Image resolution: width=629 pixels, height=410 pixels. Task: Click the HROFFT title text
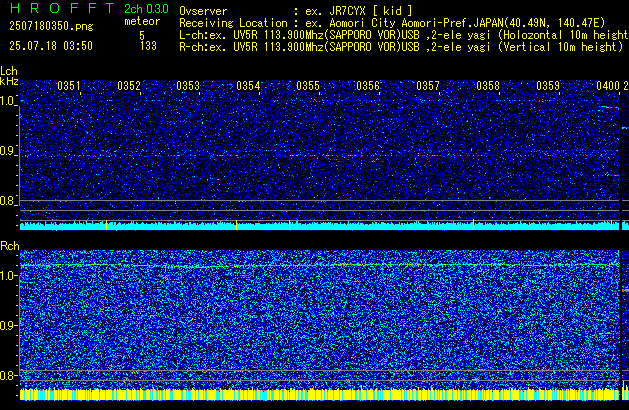pyautogui.click(x=62, y=8)
